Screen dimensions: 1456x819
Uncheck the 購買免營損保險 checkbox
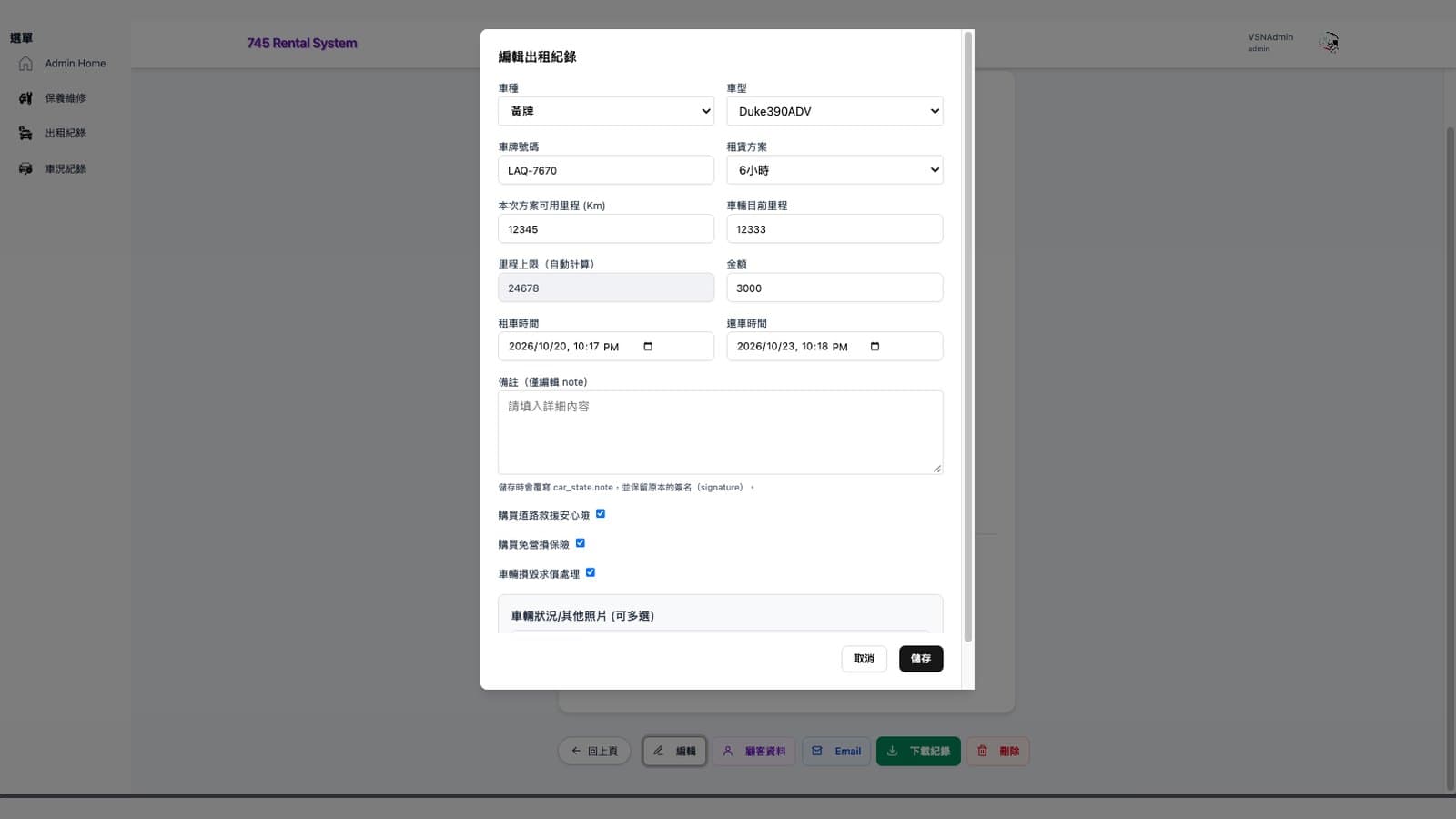pos(581,543)
